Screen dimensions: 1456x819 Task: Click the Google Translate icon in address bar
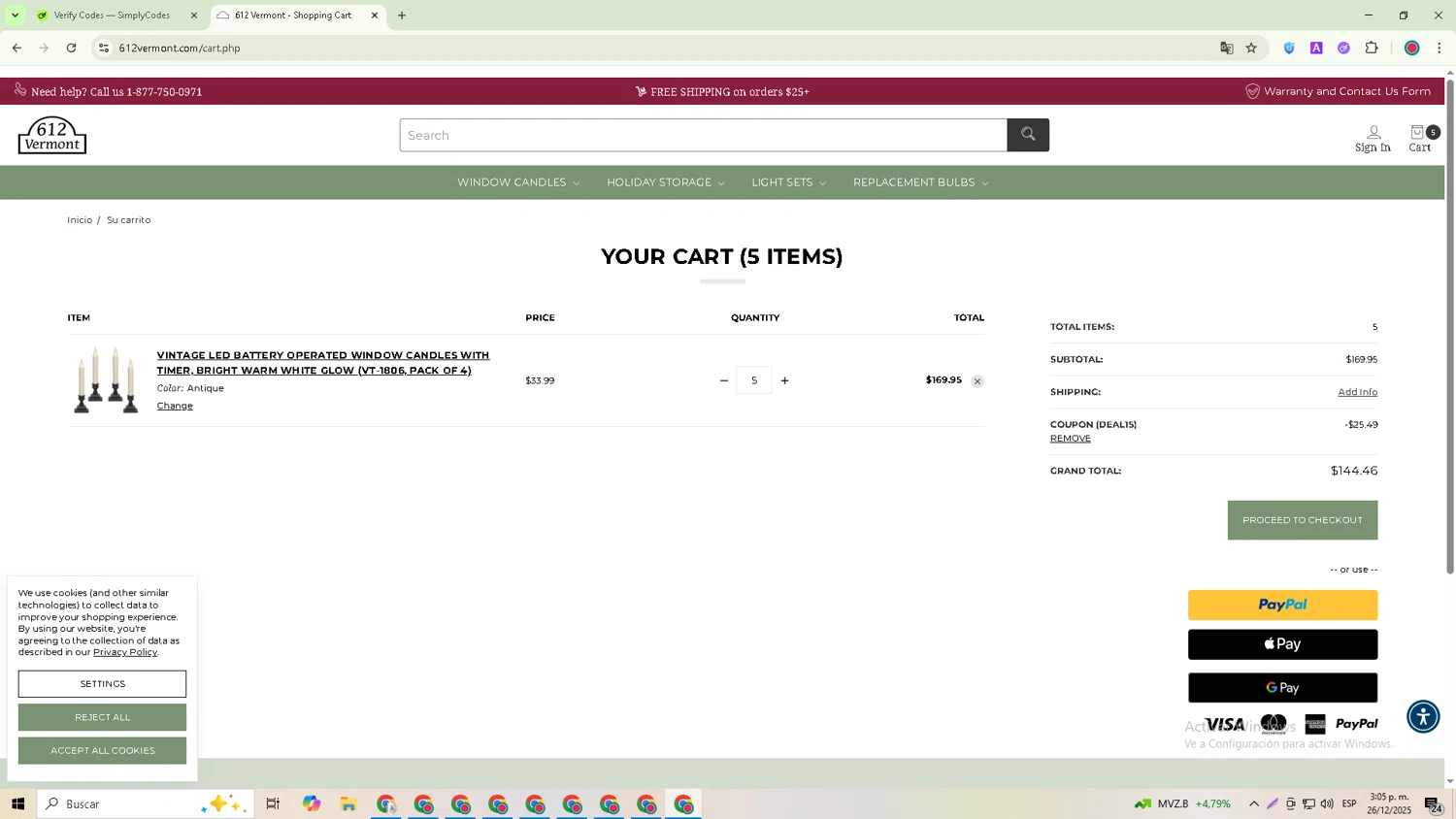(x=1227, y=48)
